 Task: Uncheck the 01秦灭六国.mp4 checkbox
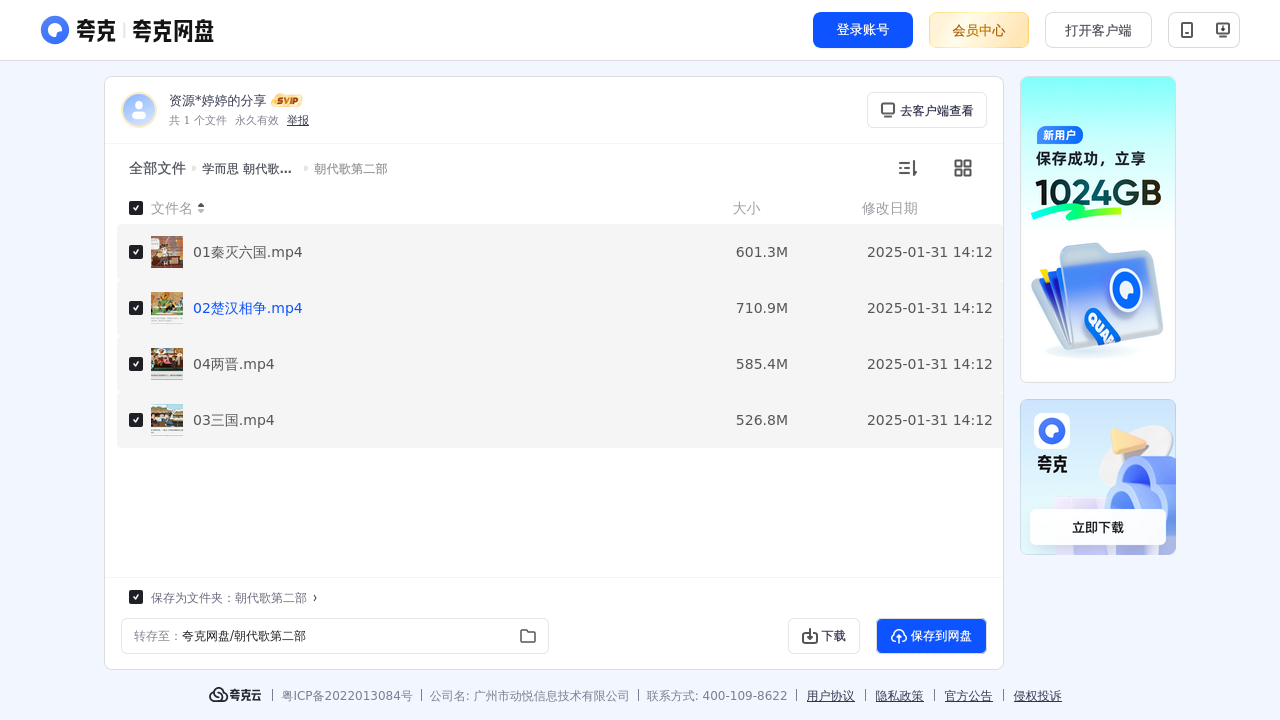136,252
